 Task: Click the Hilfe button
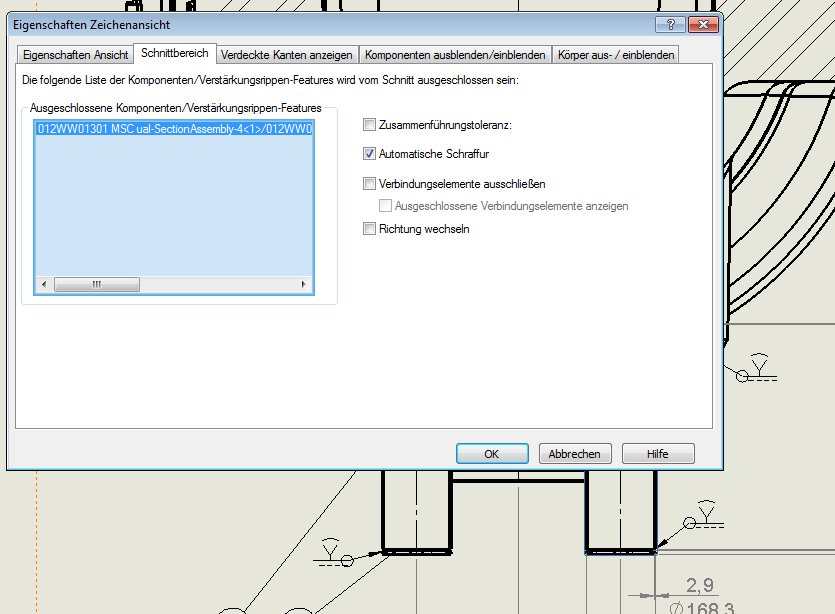point(657,453)
